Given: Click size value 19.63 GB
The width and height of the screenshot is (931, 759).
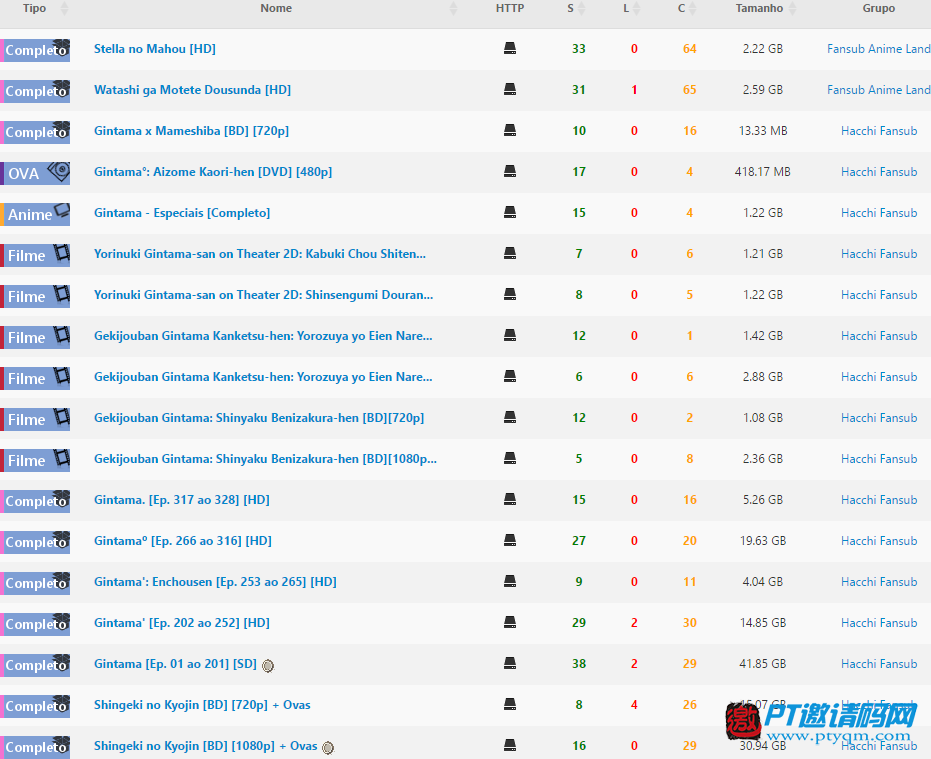Looking at the screenshot, I should pyautogui.click(x=762, y=540).
